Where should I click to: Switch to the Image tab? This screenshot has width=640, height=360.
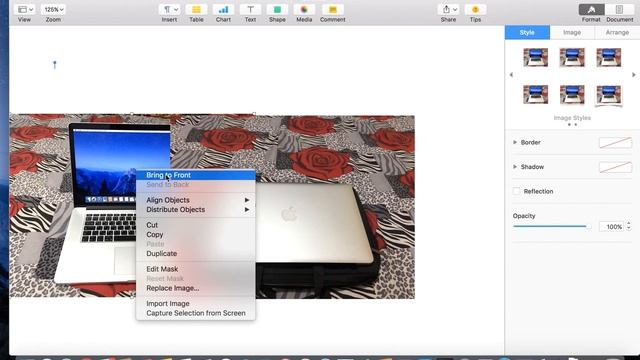[572, 32]
